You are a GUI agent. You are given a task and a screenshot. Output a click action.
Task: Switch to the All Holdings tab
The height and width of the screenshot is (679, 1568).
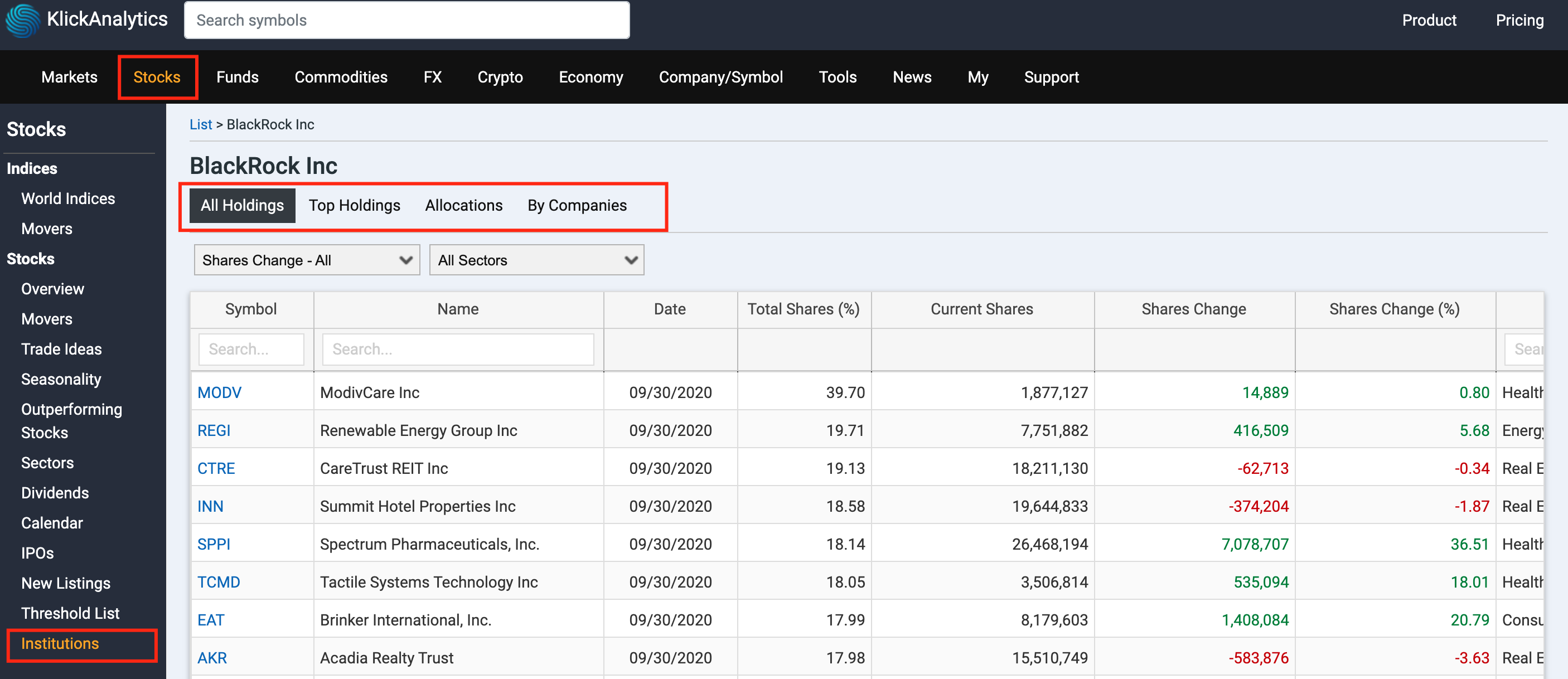pyautogui.click(x=242, y=206)
